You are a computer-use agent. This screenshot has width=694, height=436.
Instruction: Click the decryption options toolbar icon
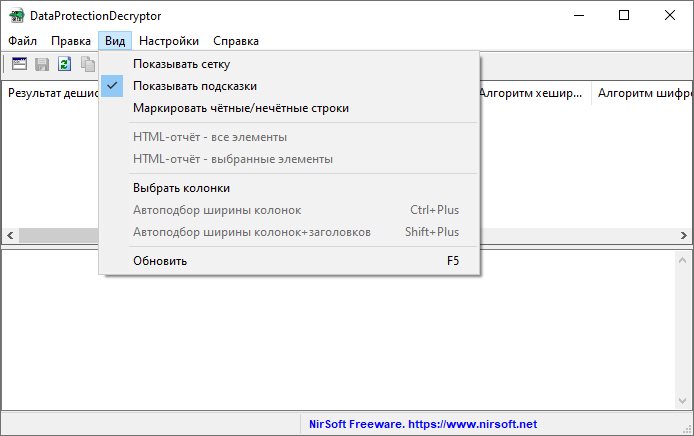[19, 64]
